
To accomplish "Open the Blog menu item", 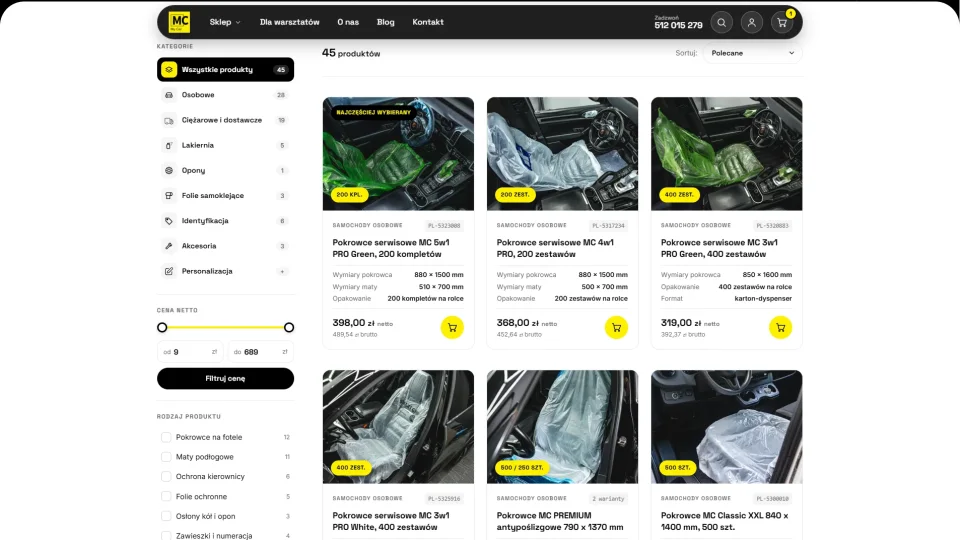I will coord(386,22).
